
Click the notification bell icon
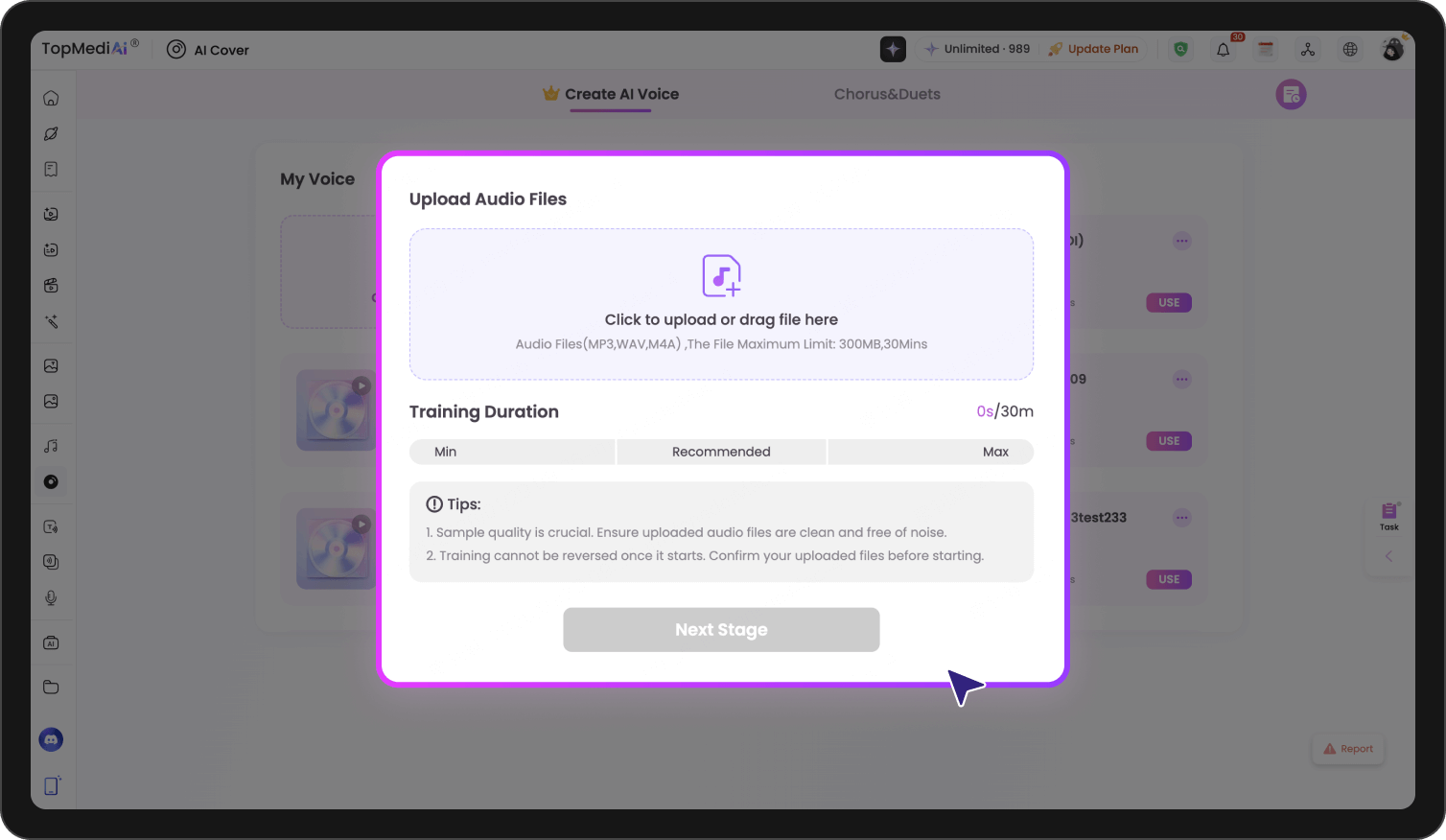(1223, 50)
